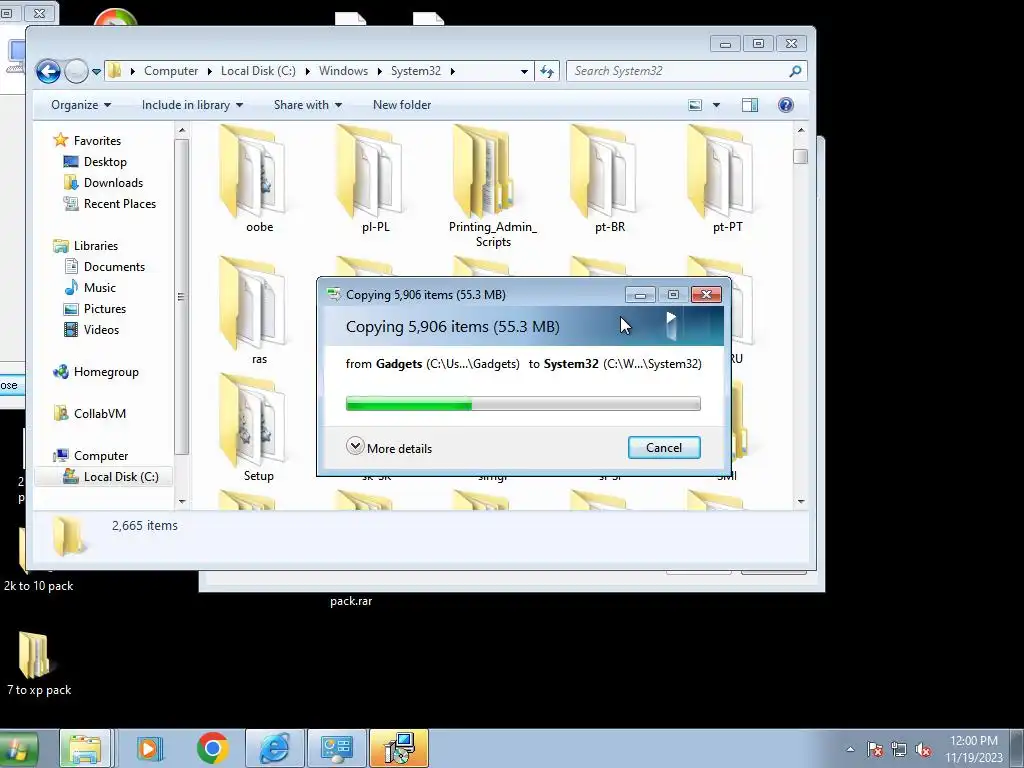Cancel the file copy operation
1024x768 pixels.
click(664, 448)
